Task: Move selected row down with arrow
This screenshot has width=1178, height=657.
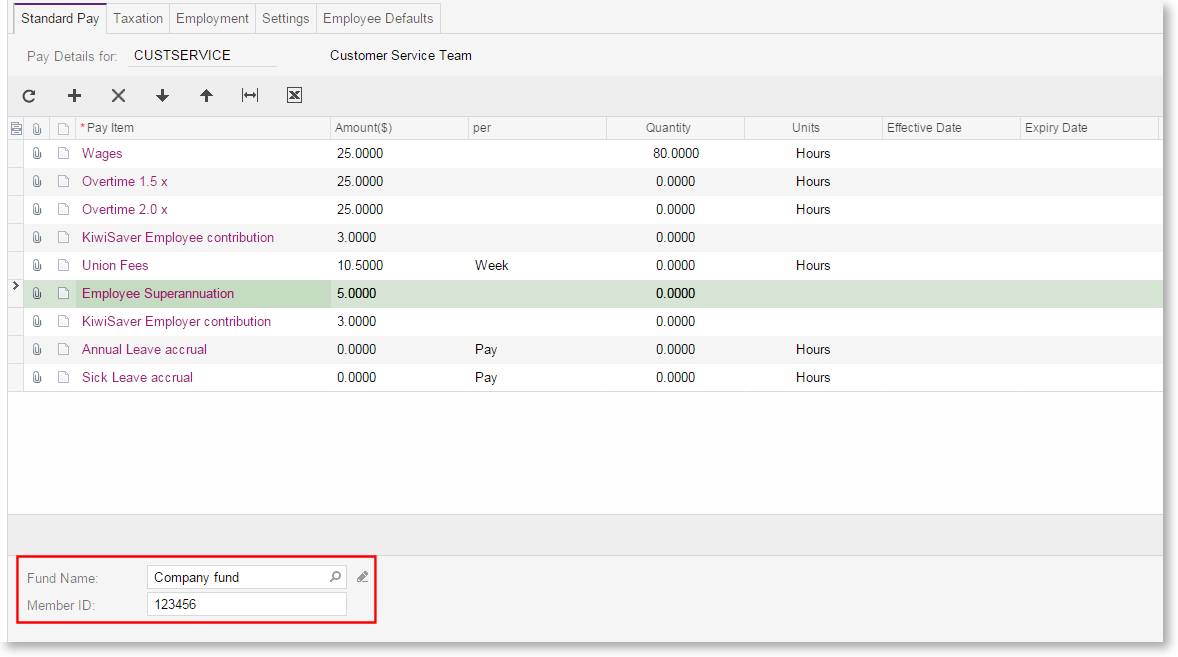Action: click(162, 96)
